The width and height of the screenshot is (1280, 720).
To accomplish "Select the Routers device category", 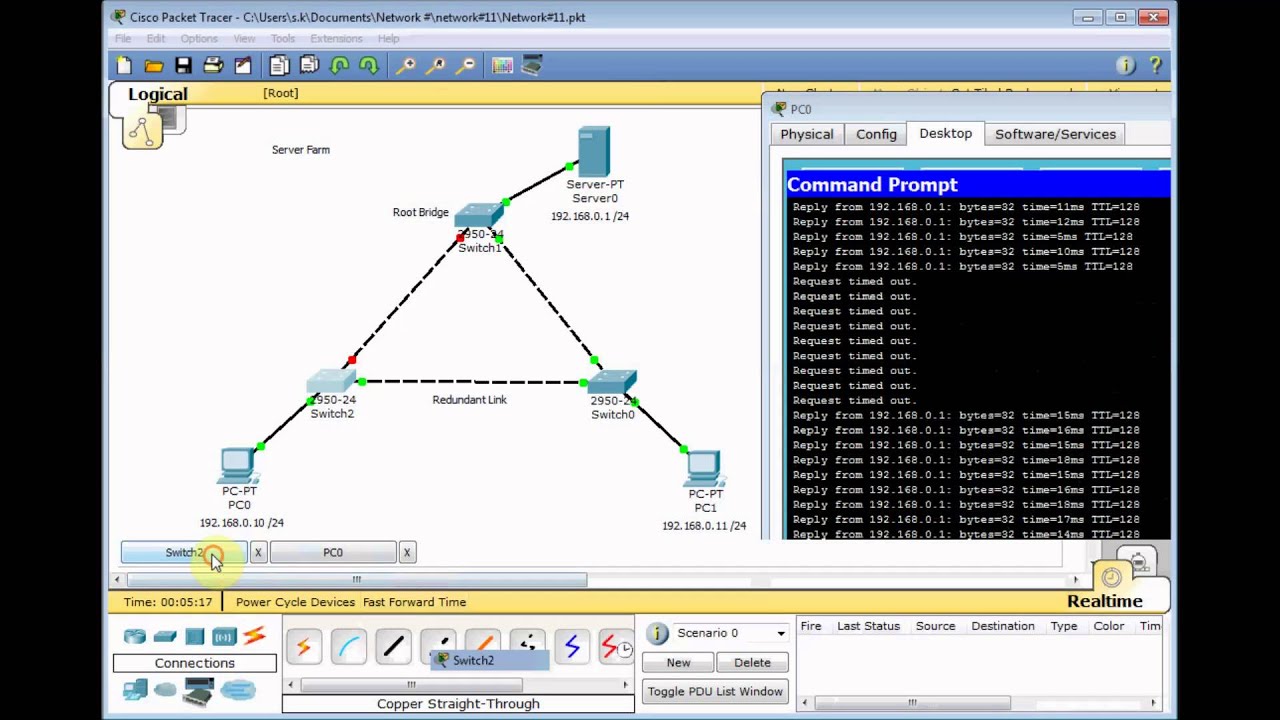I will (135, 636).
